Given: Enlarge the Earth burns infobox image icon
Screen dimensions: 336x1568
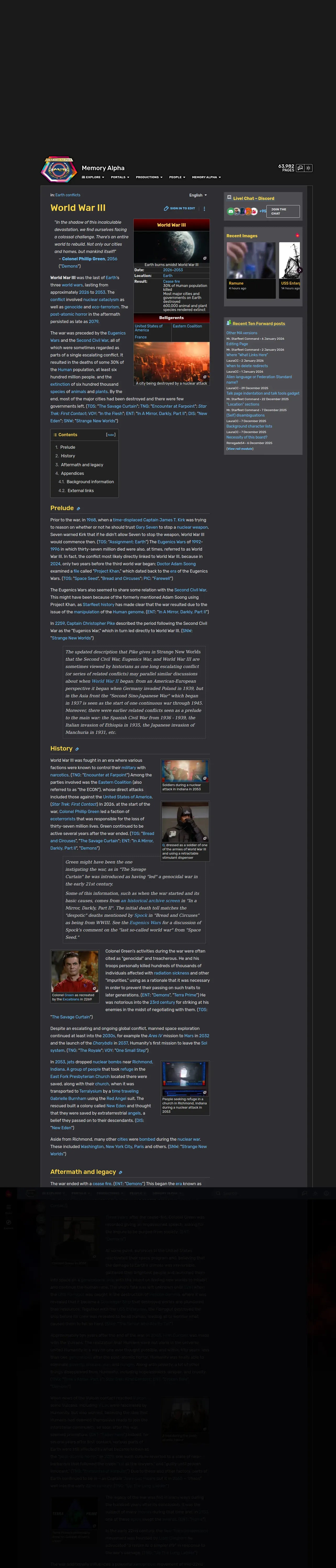Looking at the screenshot, I should tap(205, 258).
